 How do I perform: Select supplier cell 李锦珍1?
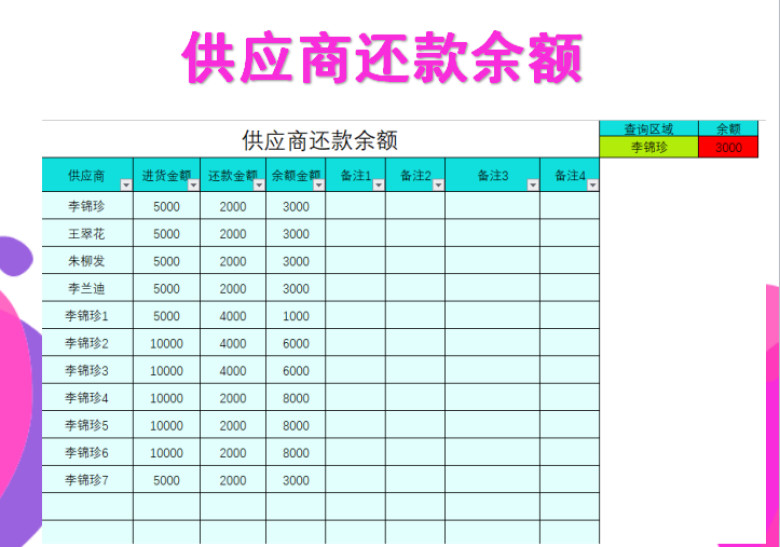(x=88, y=315)
